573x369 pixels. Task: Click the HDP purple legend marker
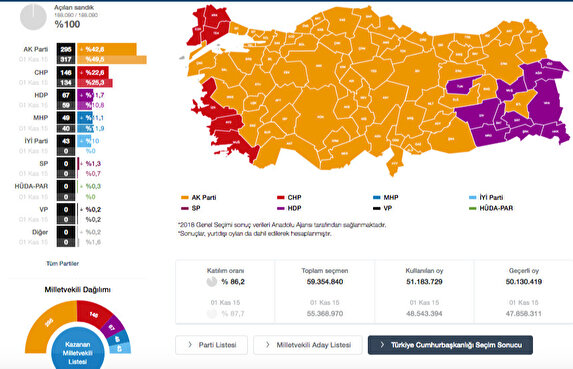coord(281,208)
